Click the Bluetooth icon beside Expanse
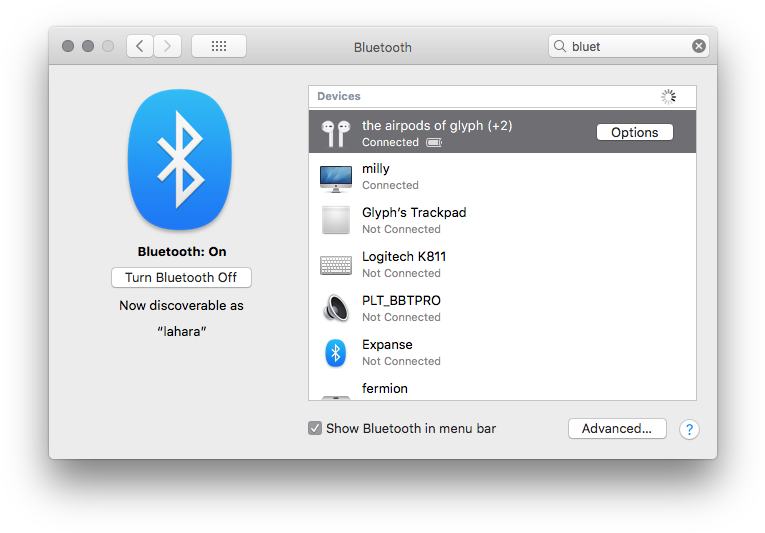 336,353
